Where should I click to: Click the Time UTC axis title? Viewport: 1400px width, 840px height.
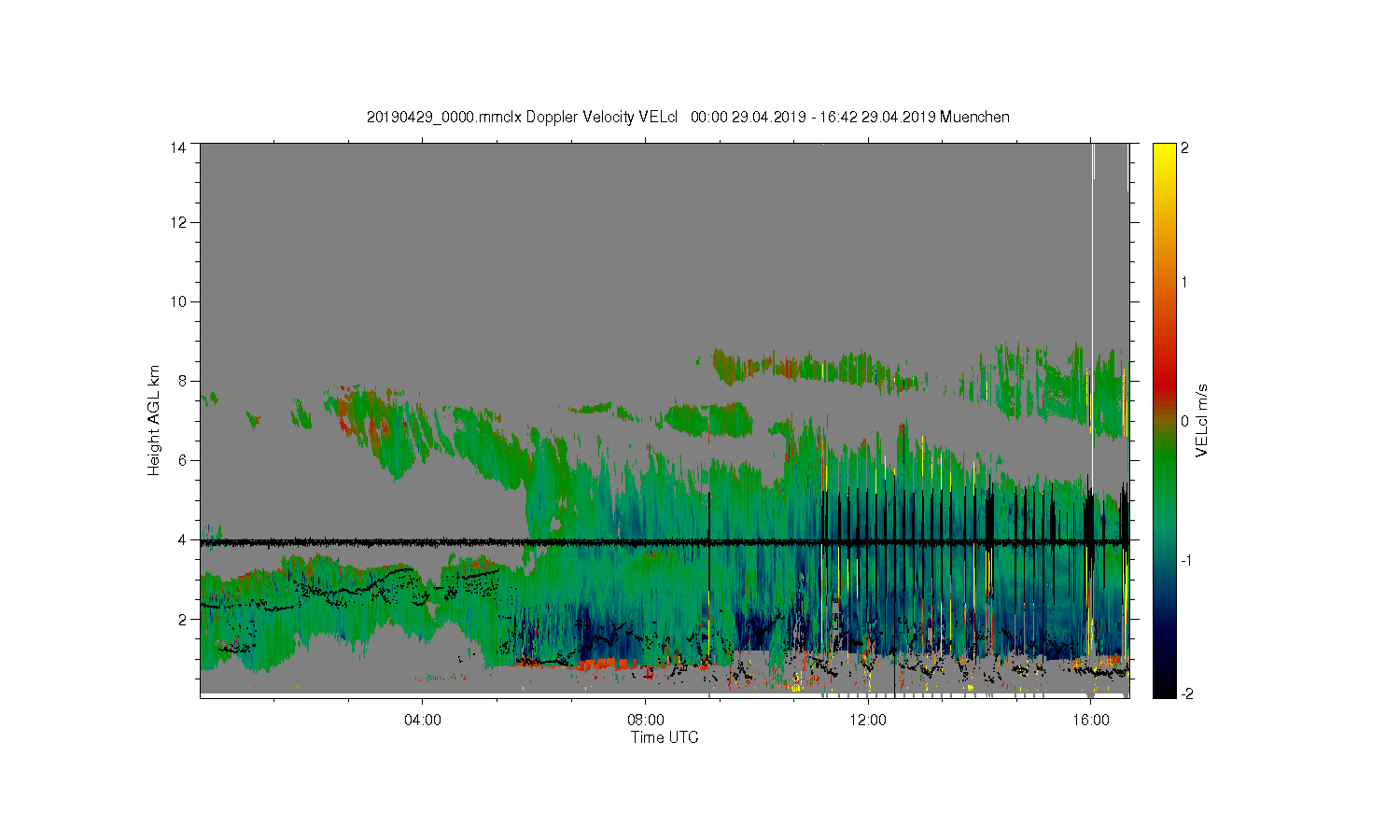tap(665, 737)
